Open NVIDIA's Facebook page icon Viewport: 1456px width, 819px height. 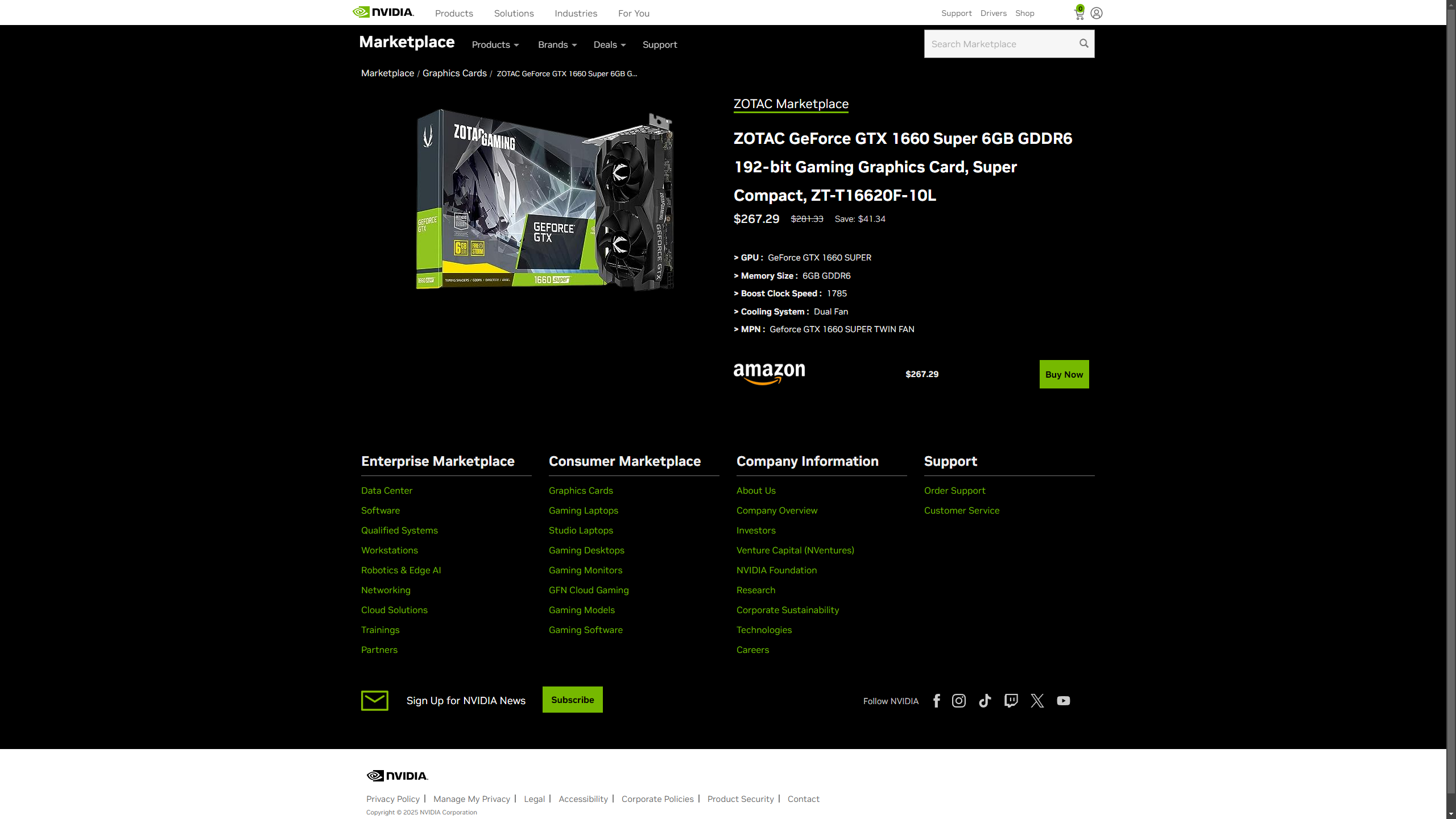click(936, 701)
